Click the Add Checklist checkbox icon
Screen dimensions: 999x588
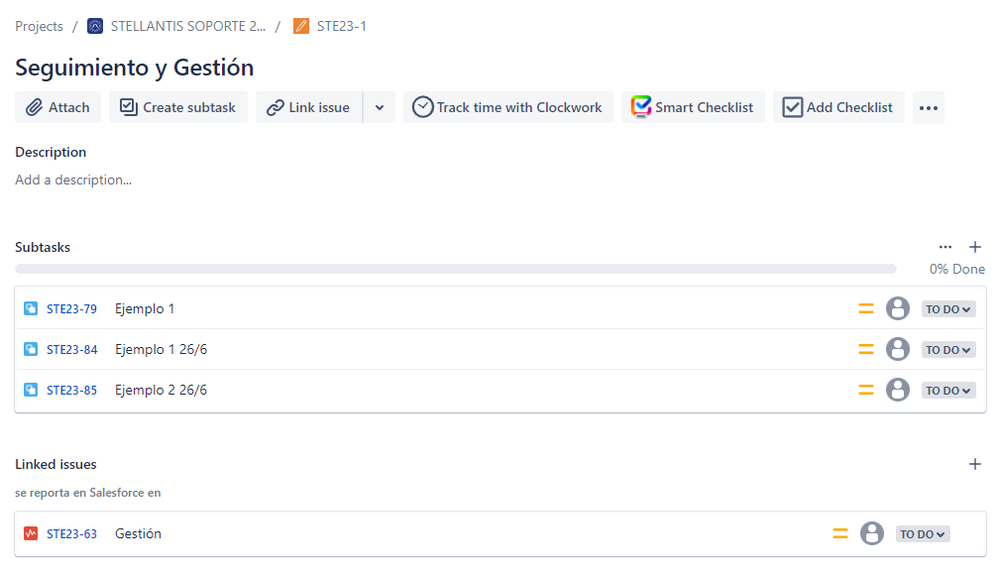click(x=792, y=107)
